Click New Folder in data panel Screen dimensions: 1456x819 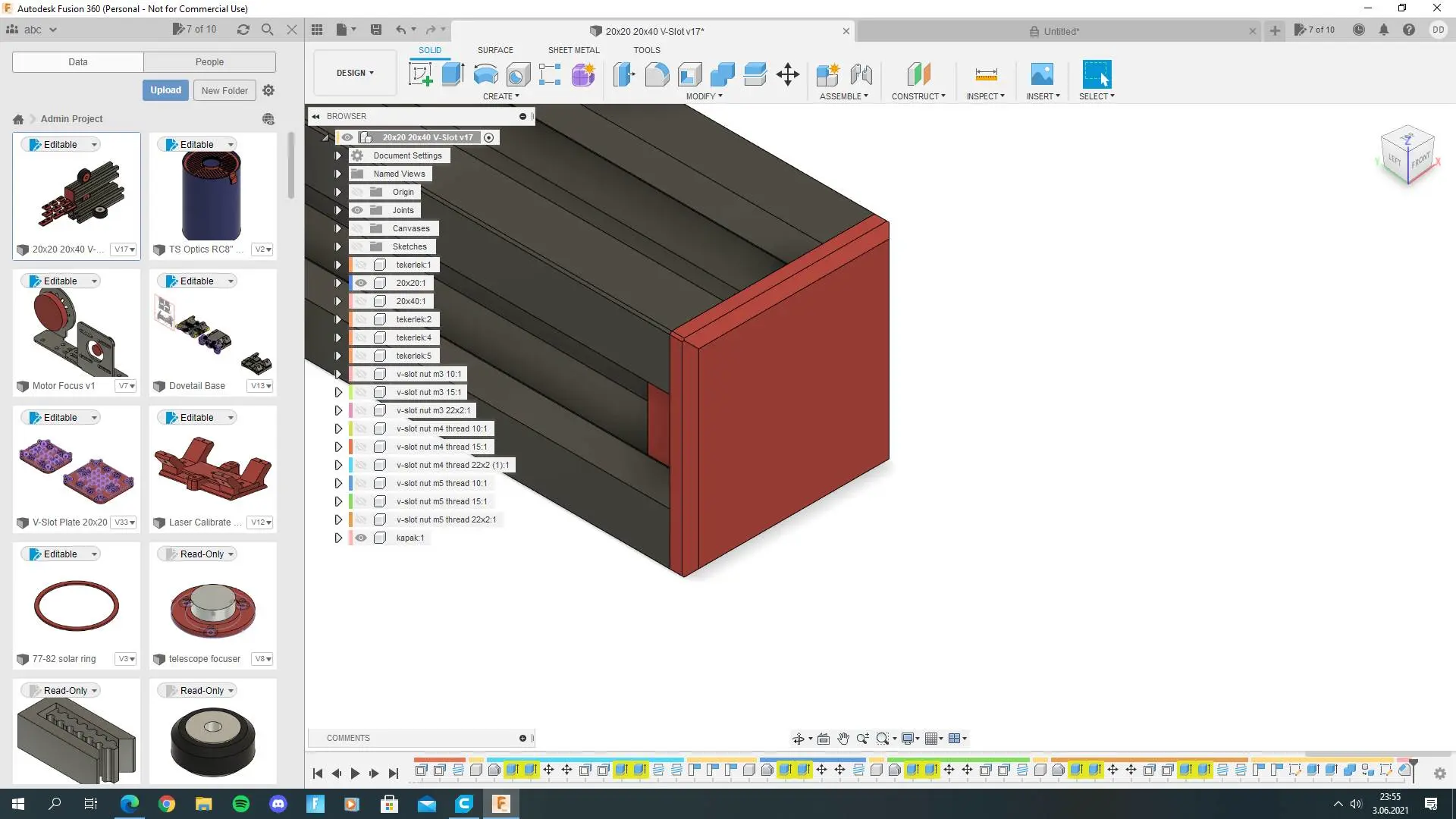point(225,90)
